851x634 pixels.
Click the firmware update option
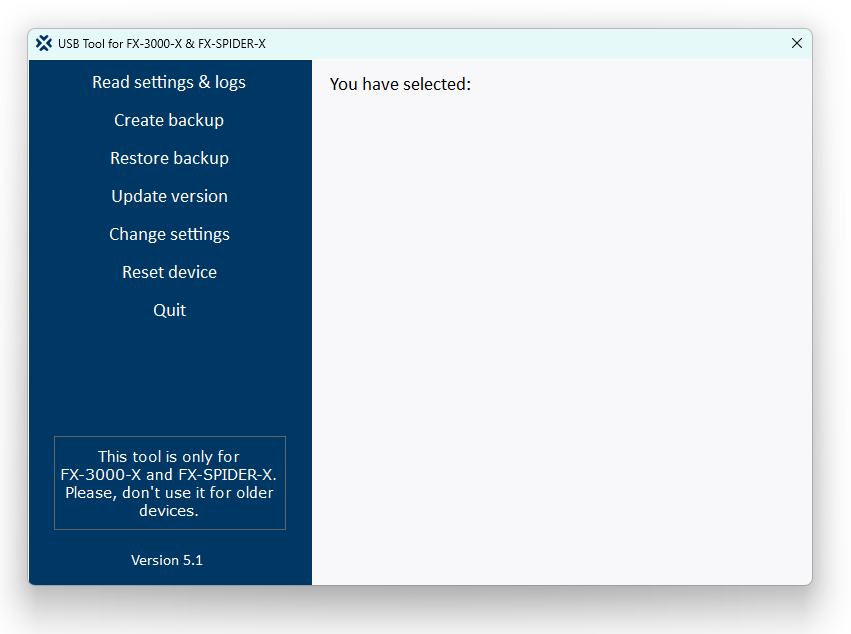168,196
